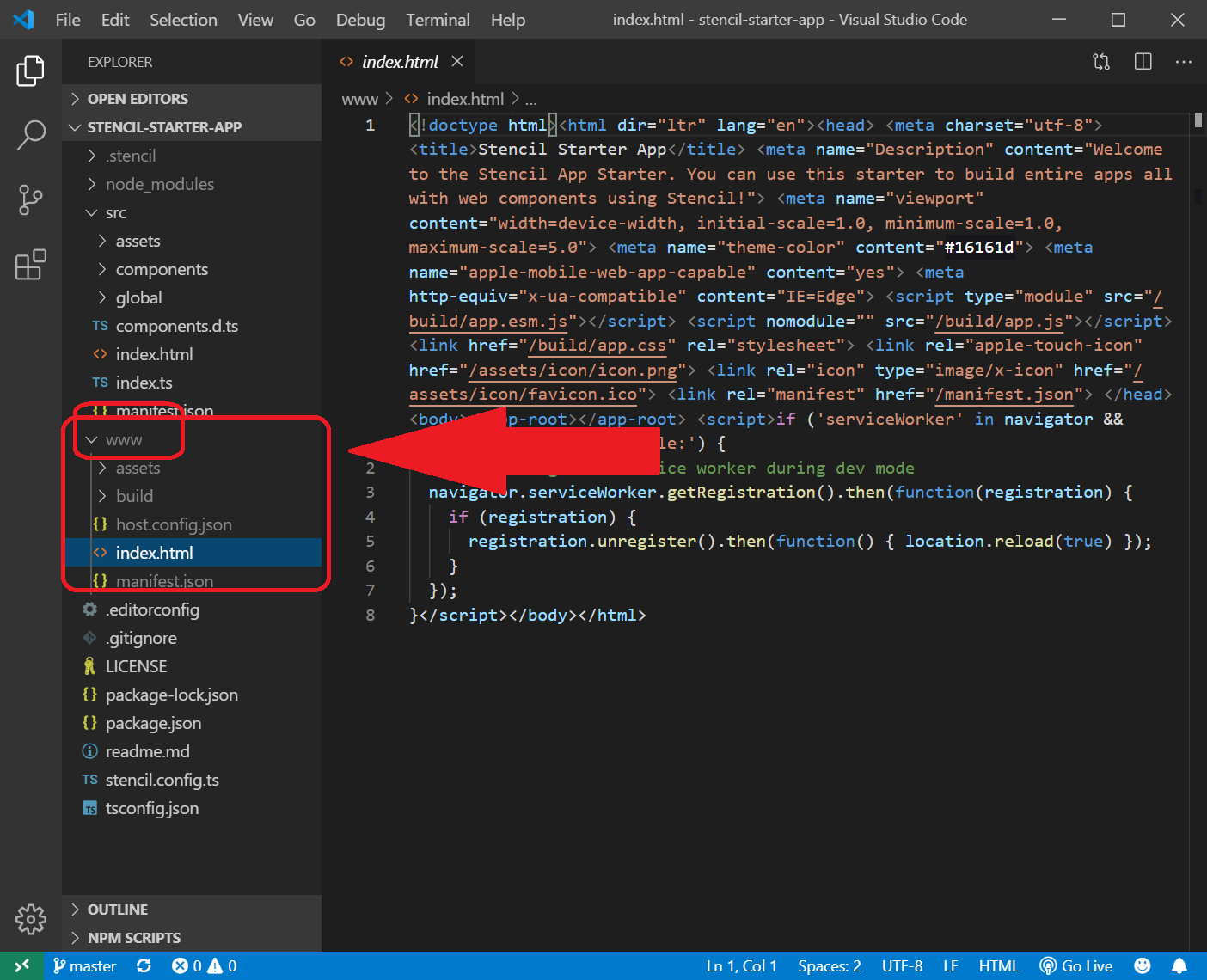Launch Go Live server
The width and height of the screenshot is (1207, 980).
point(1075,966)
